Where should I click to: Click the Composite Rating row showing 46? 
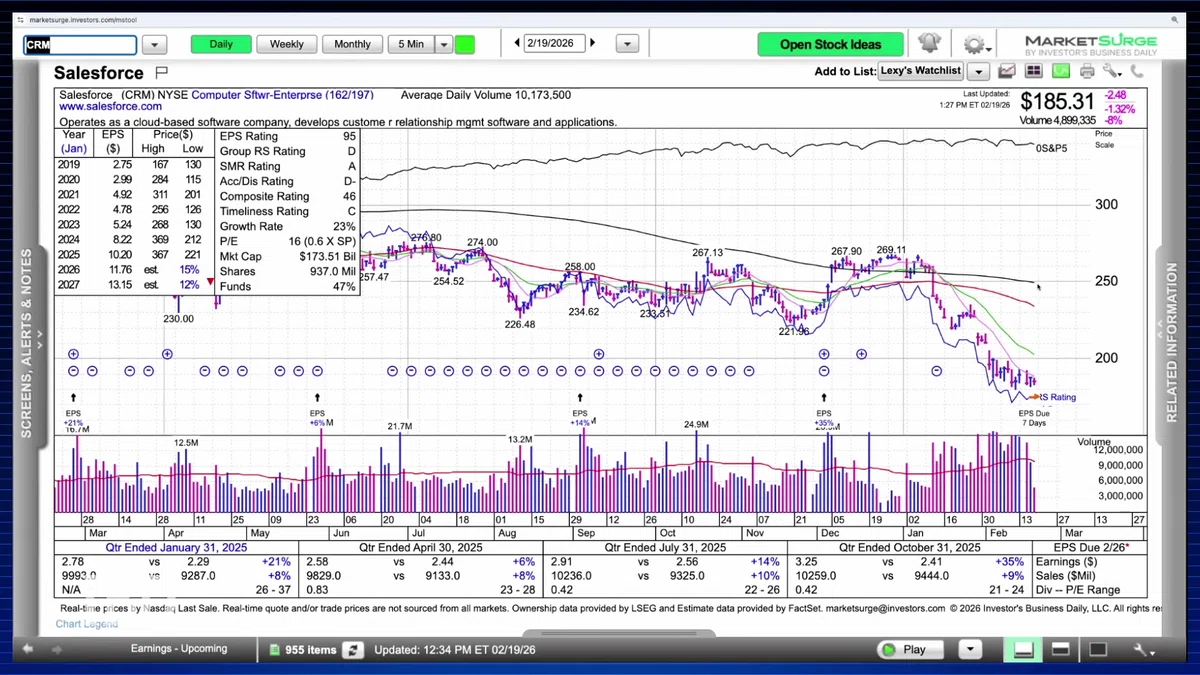(x=288, y=196)
